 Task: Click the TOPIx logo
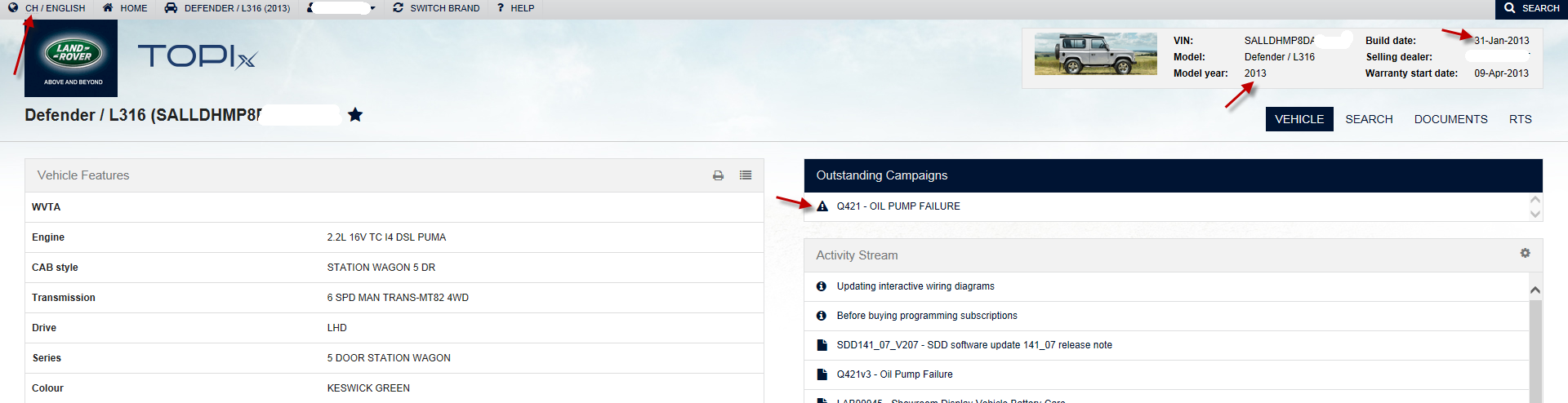(x=197, y=56)
